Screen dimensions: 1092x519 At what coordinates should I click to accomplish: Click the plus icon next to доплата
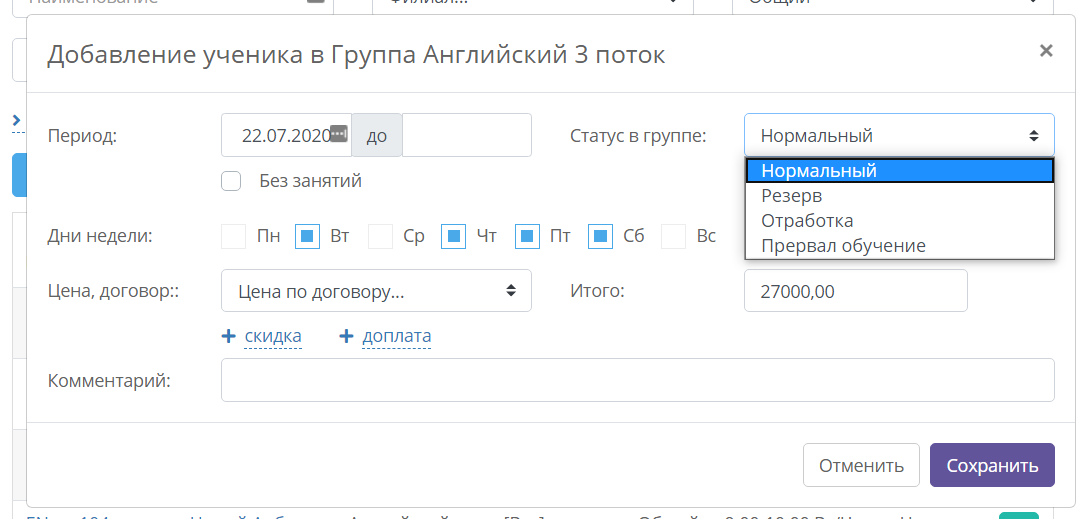346,336
